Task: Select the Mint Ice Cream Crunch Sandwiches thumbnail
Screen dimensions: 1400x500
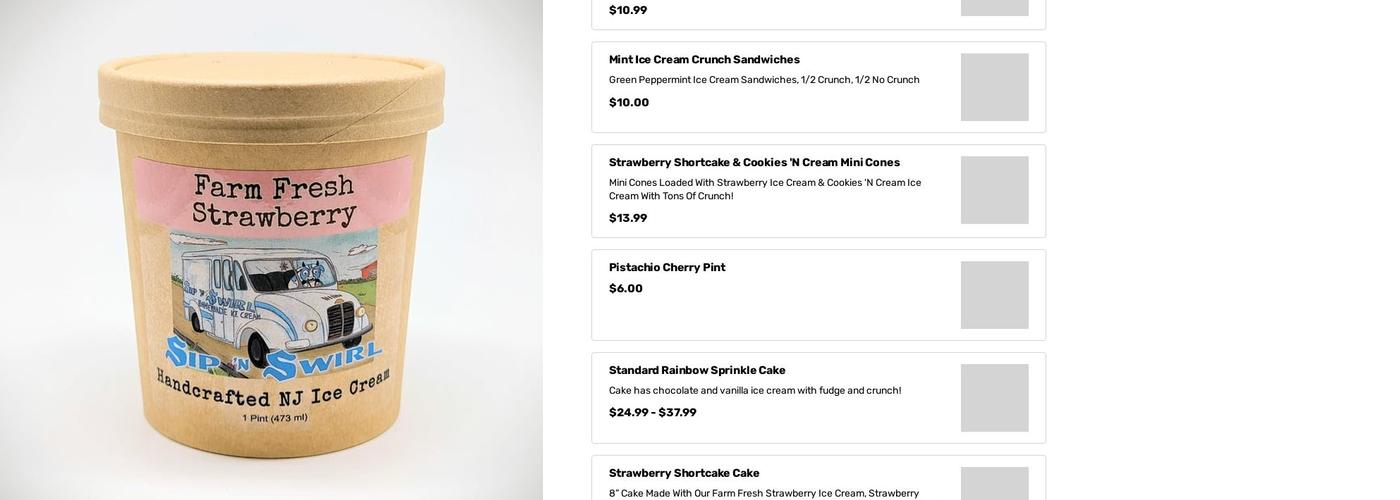Action: tap(994, 87)
